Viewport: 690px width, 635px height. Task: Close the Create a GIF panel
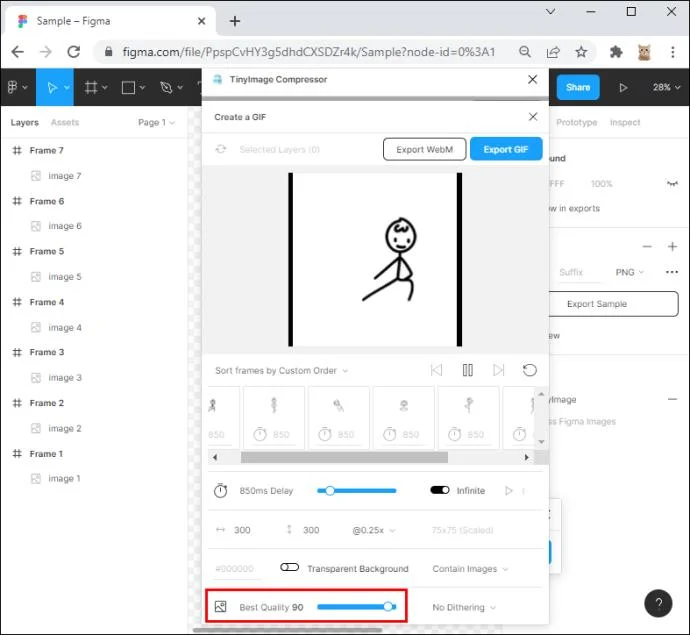tap(533, 117)
